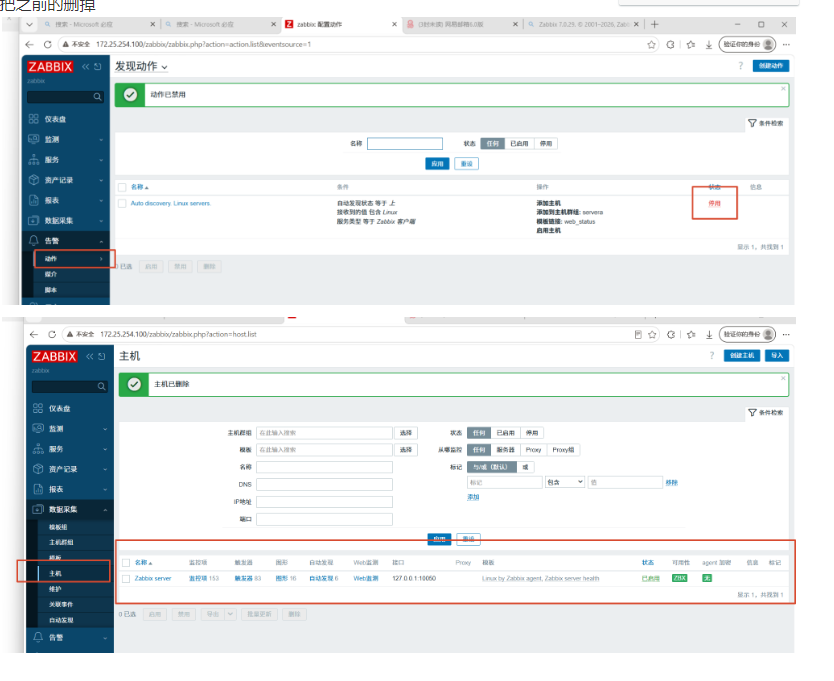Open the reader view icon in host.list address bar
Viewport: 834px width, 681px height.
coord(638,334)
